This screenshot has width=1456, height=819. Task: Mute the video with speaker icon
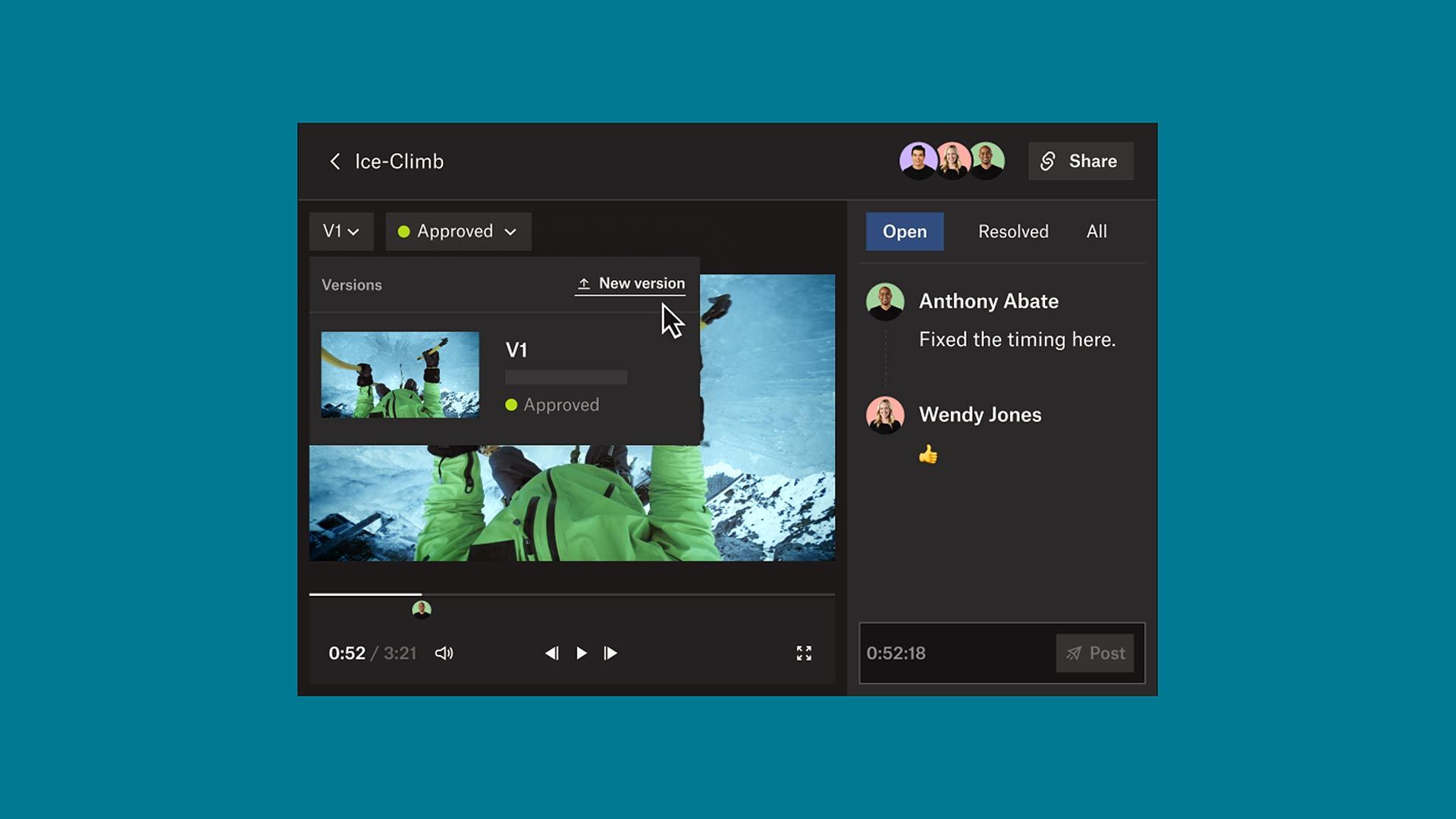(444, 653)
